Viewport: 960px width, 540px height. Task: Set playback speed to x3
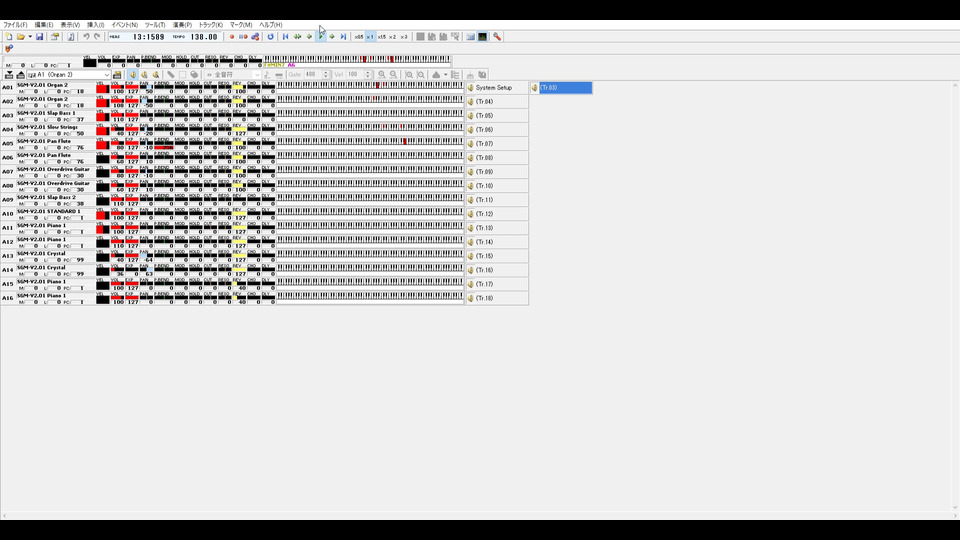(x=403, y=37)
